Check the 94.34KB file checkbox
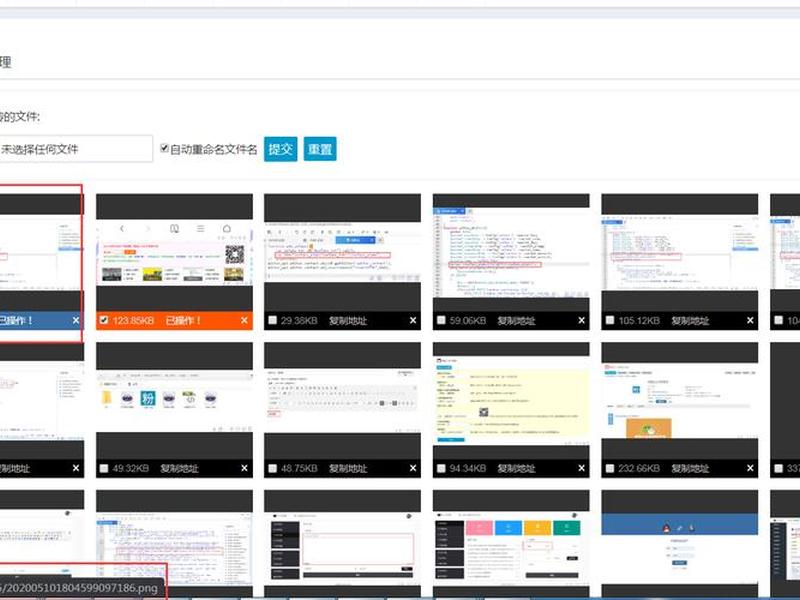The height and width of the screenshot is (600, 800). (441, 468)
